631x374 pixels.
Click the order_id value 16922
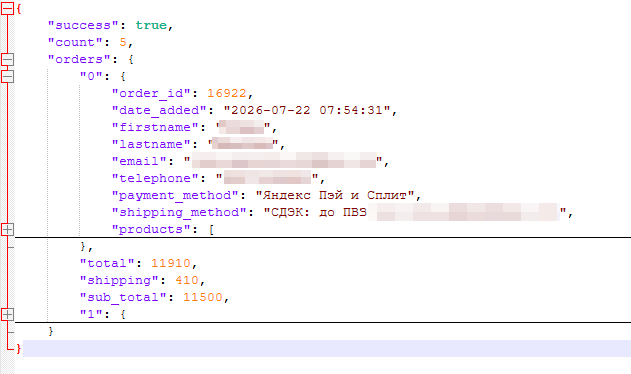click(227, 93)
